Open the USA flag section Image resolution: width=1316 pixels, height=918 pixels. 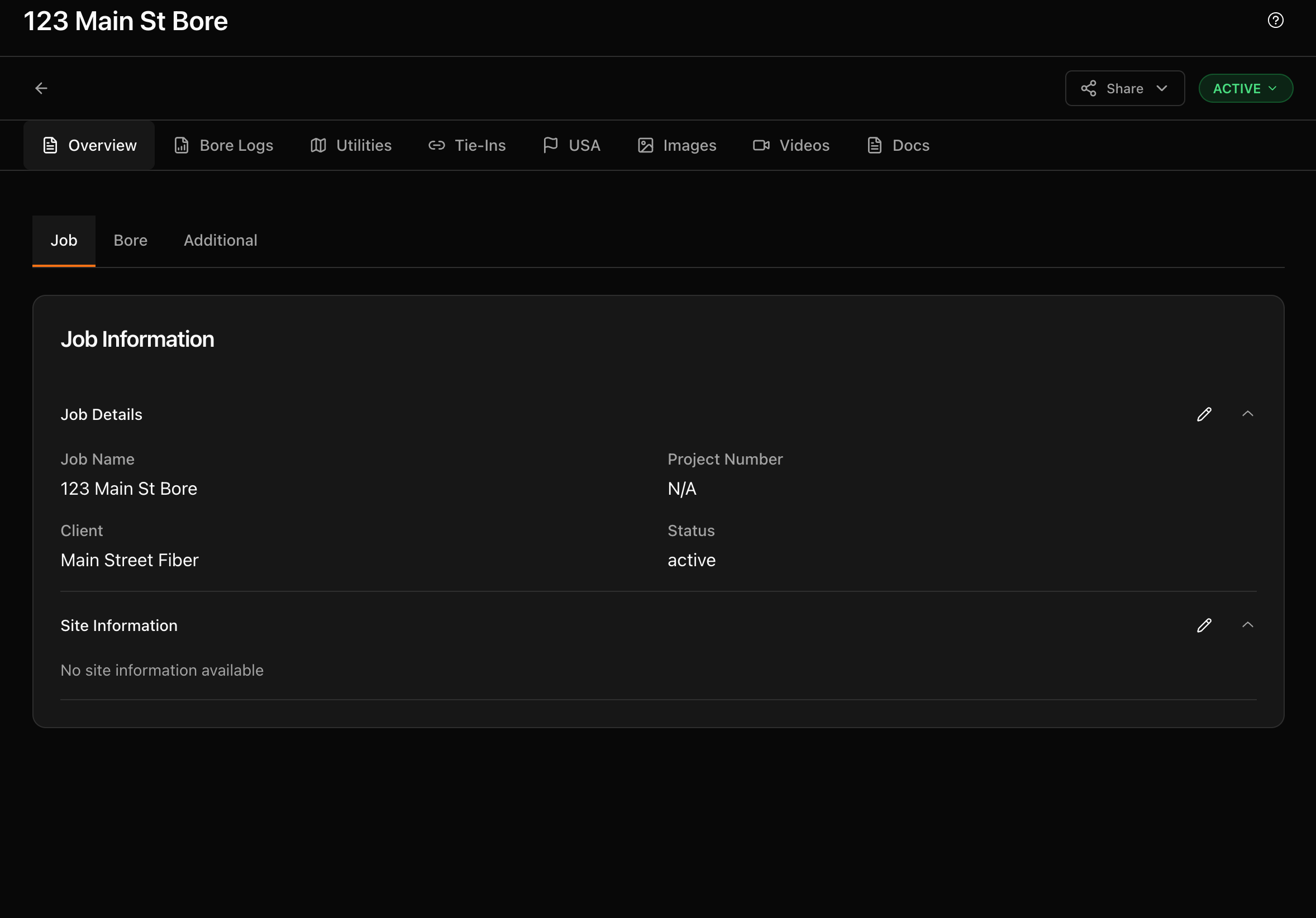[550, 145]
